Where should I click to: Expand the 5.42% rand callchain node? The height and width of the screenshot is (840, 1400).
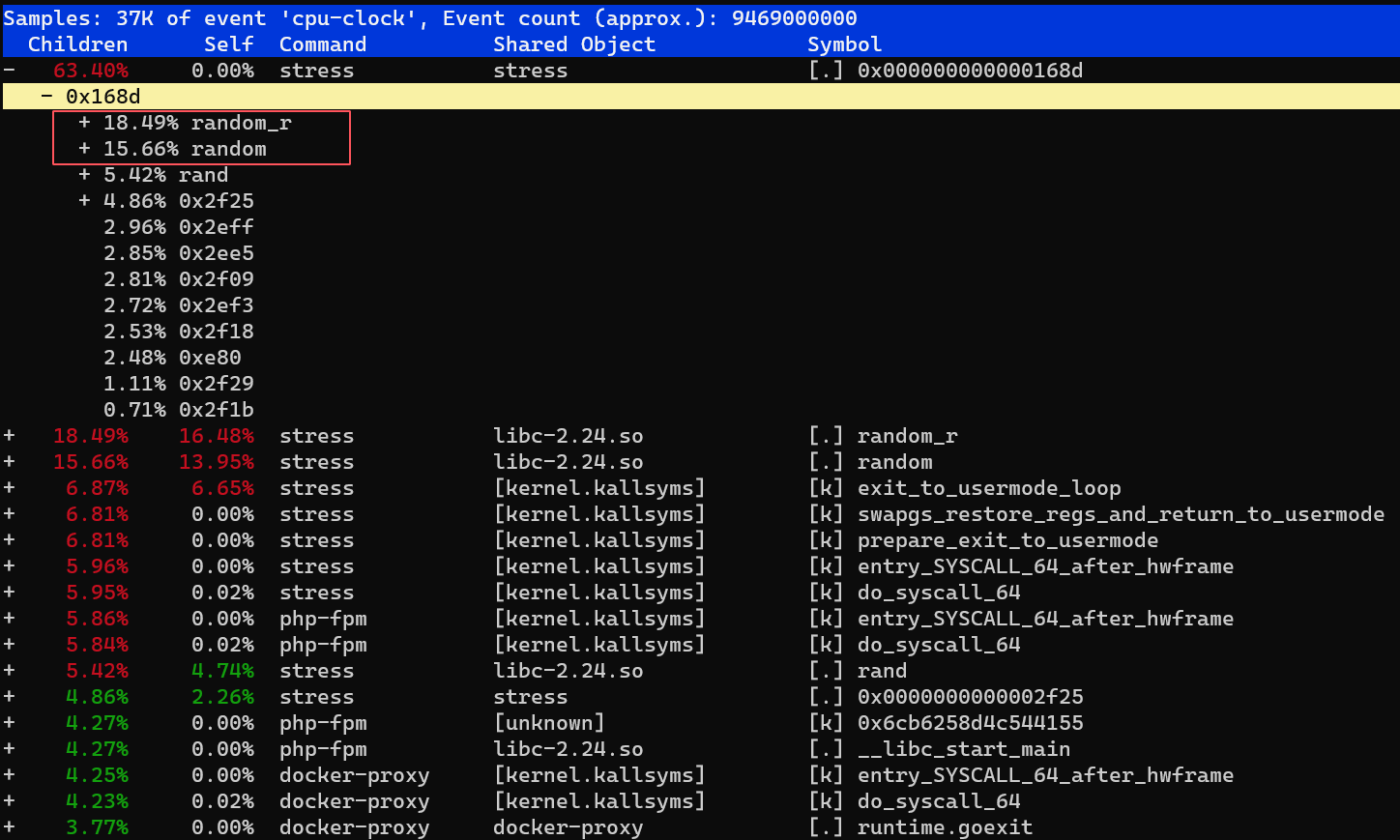tap(84, 175)
